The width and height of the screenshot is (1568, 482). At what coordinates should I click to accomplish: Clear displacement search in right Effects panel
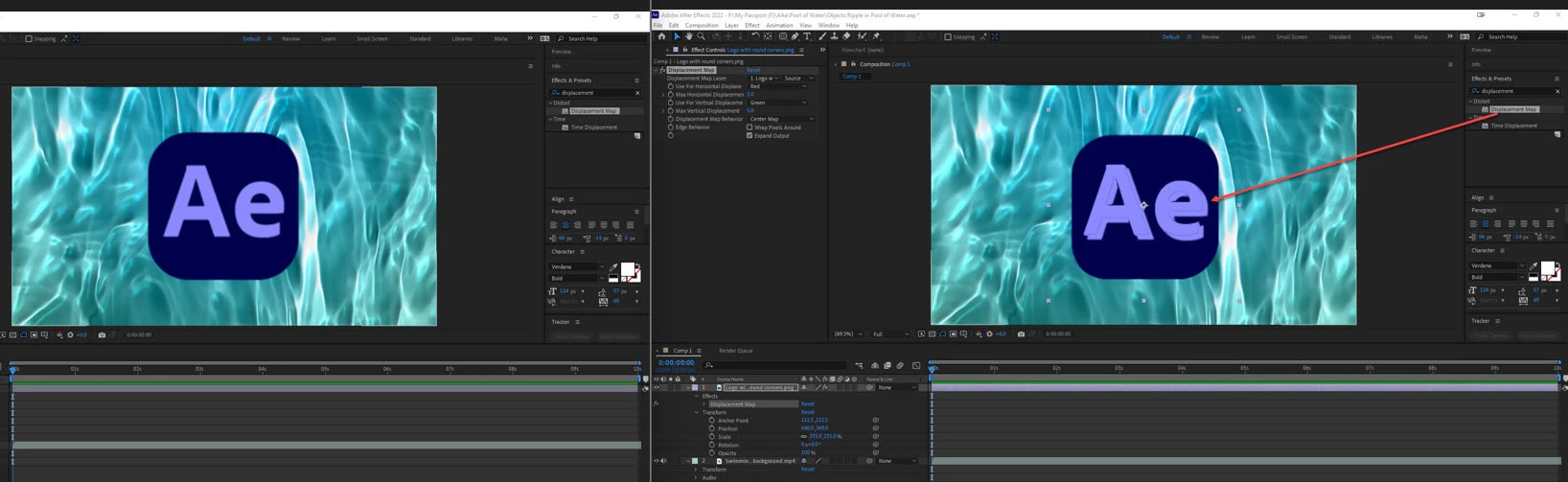(x=1557, y=91)
